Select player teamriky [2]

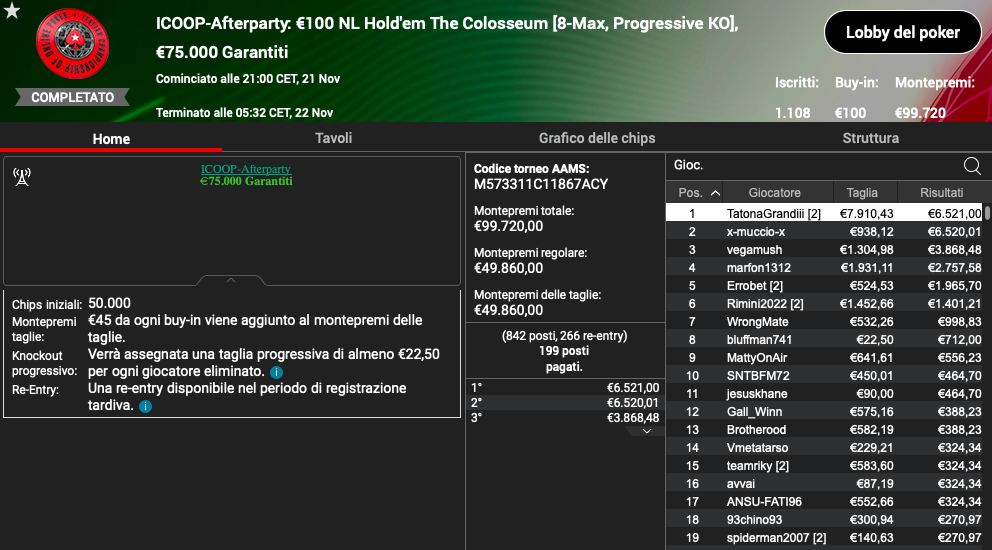point(757,466)
